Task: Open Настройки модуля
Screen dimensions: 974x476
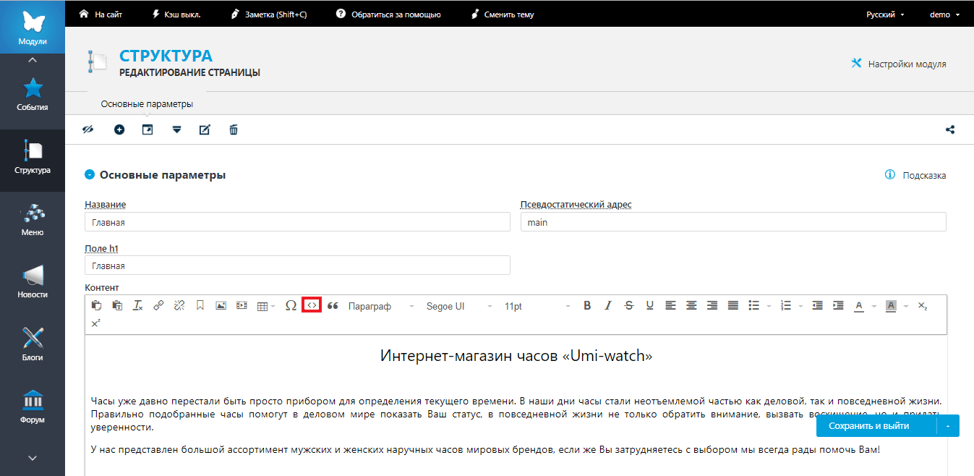Action: [898, 63]
